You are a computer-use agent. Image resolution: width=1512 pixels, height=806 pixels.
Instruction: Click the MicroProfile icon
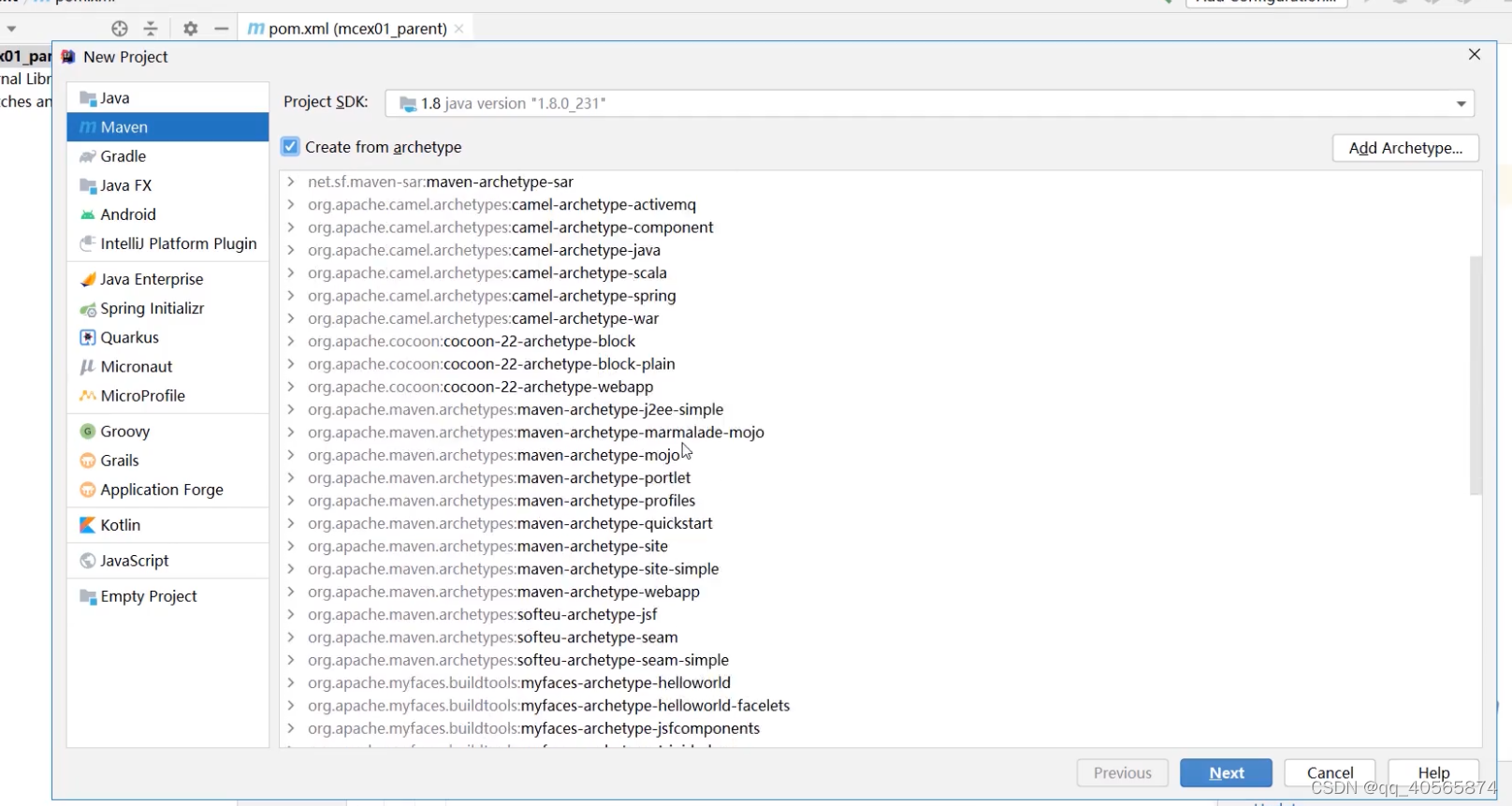[x=88, y=396]
